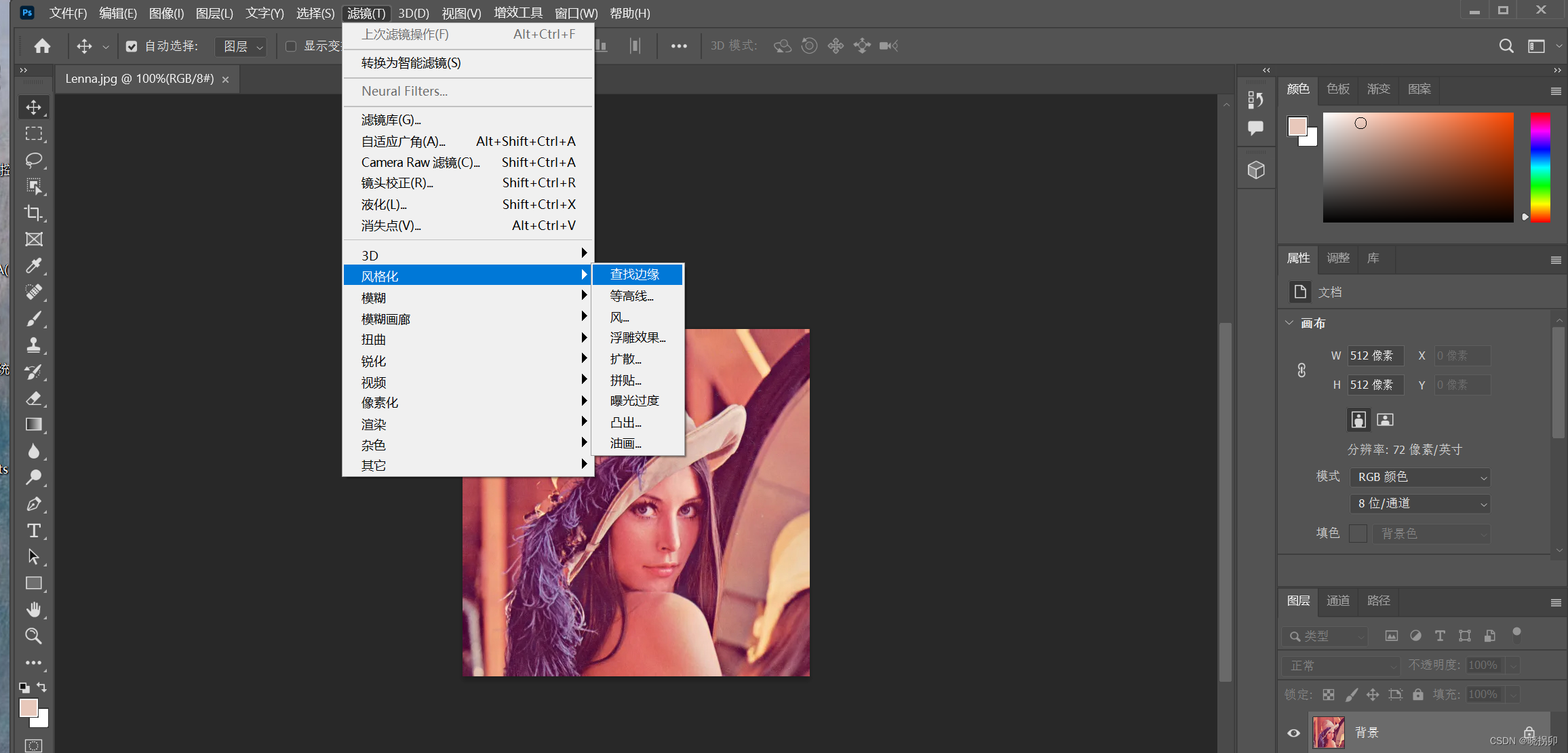Viewport: 1568px width, 753px height.
Task: Select the Zoom tool in toolbar
Action: (x=33, y=636)
